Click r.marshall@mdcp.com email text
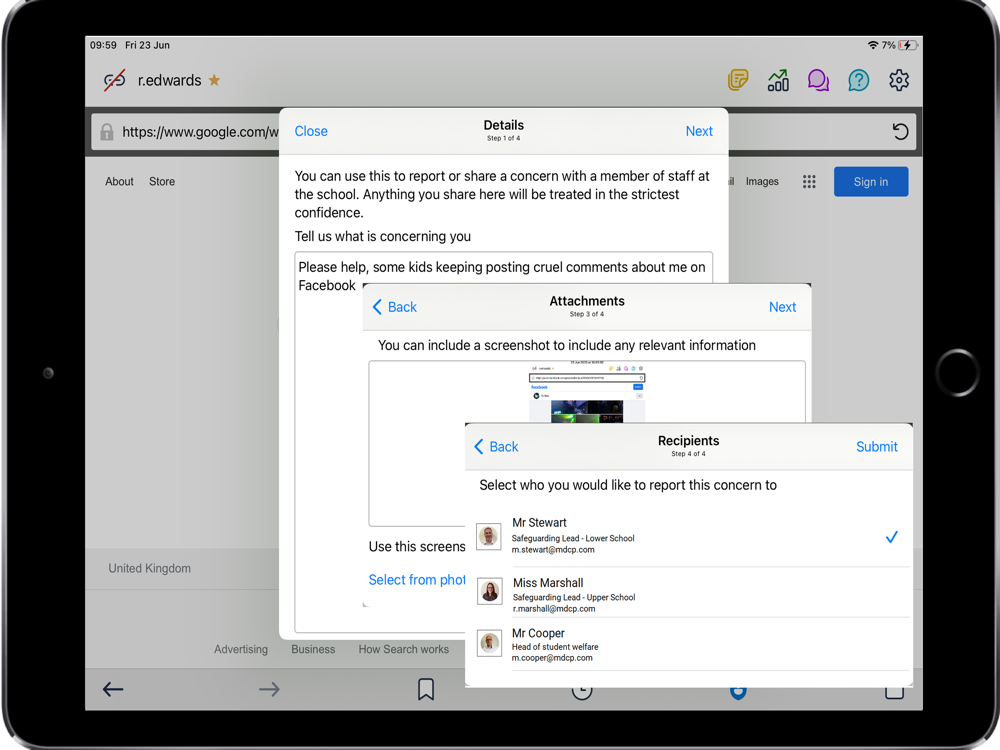Viewport: 1000px width, 750px height. coord(554,608)
